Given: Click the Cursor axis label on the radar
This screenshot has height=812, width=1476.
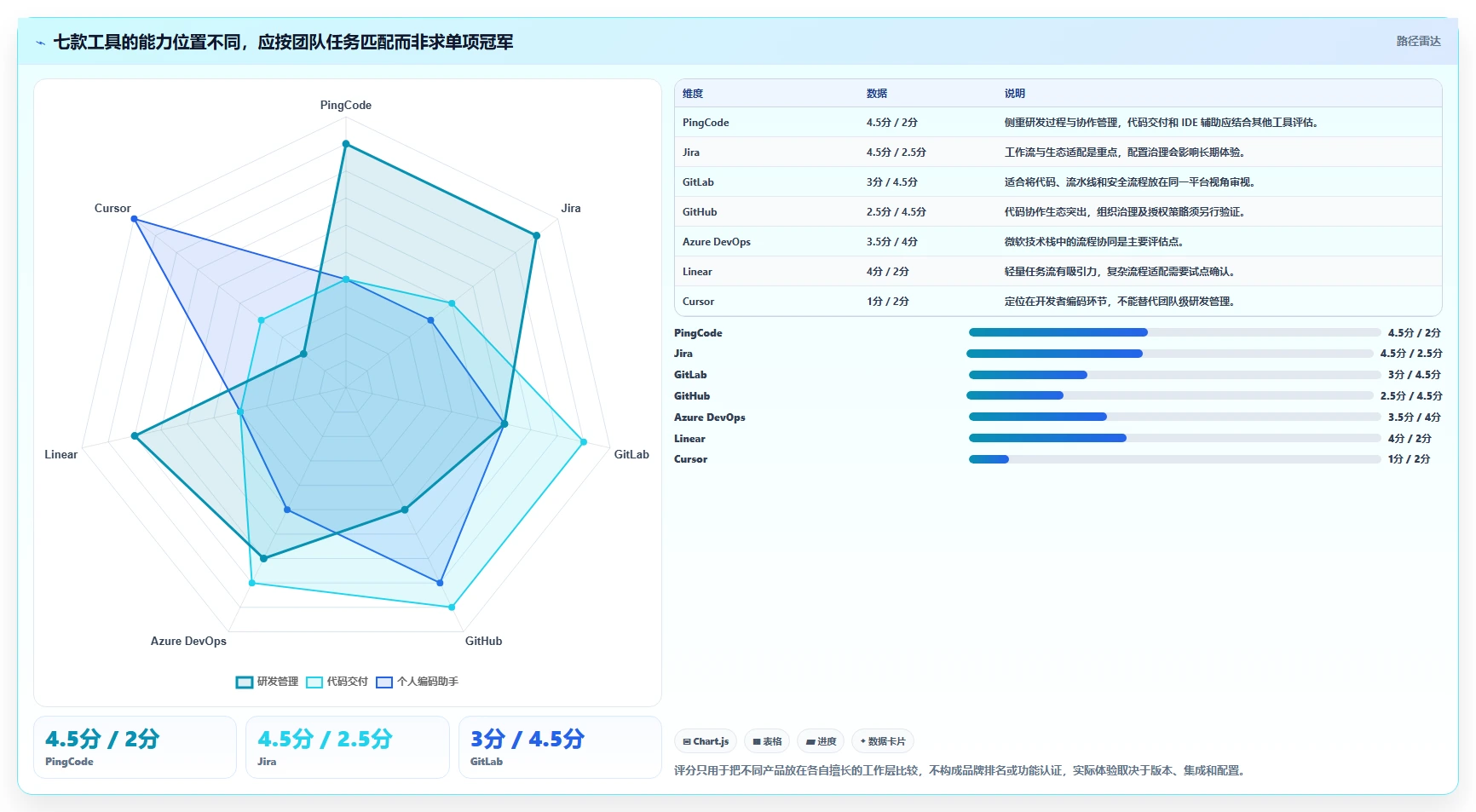Looking at the screenshot, I should (x=112, y=208).
